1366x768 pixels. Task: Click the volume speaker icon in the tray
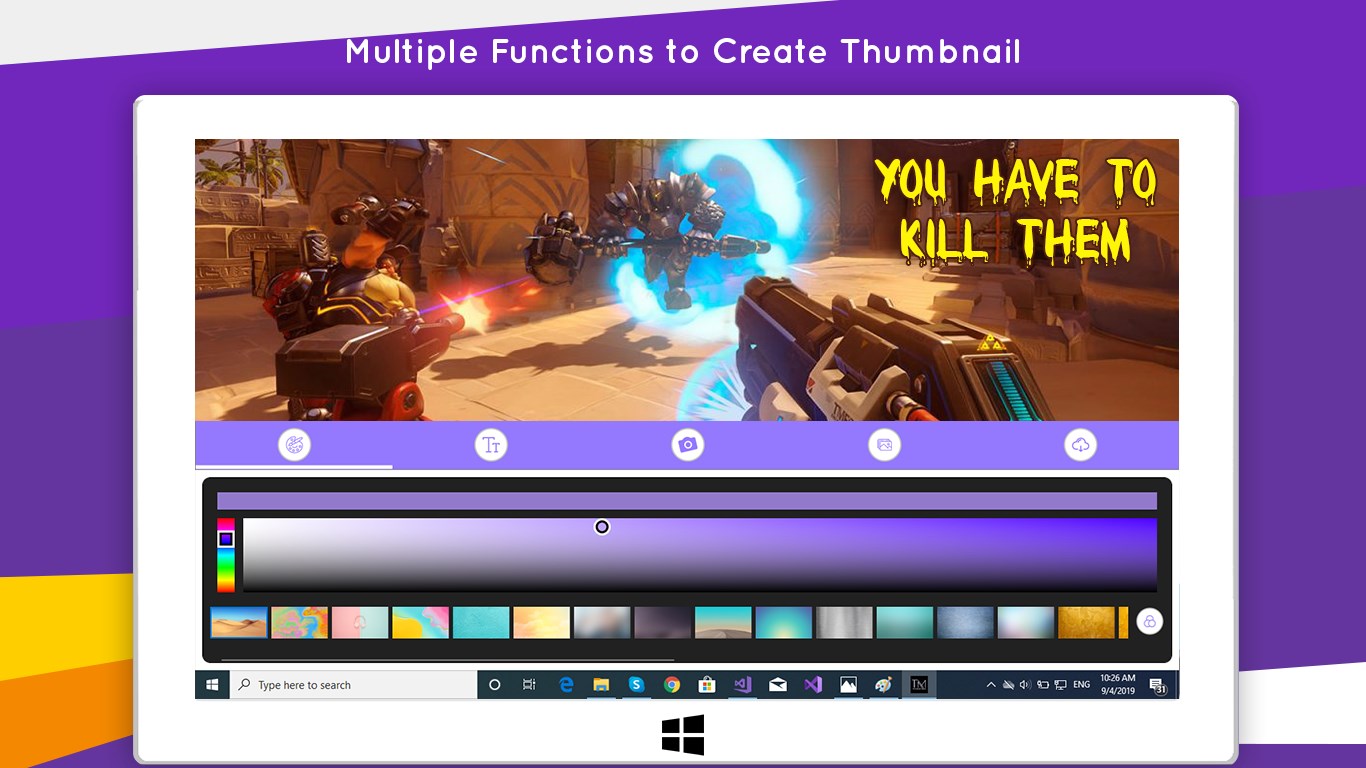pyautogui.click(x=1025, y=685)
